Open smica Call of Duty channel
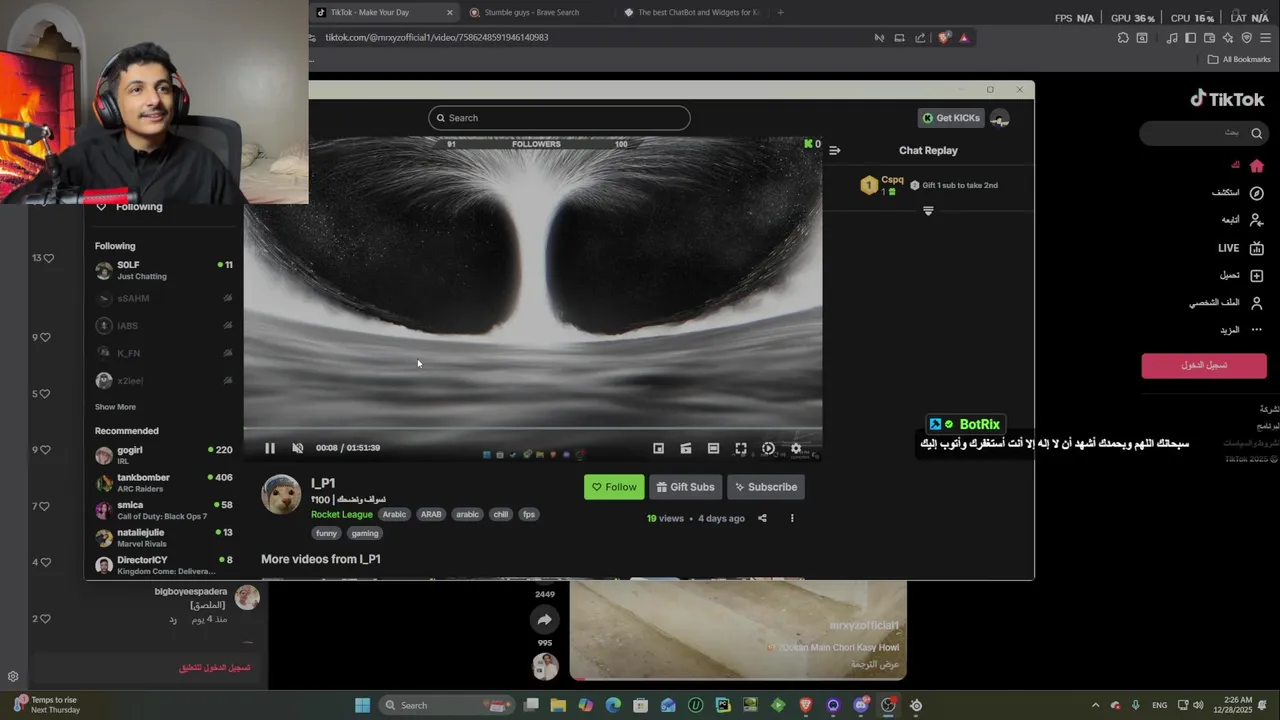 [164, 510]
